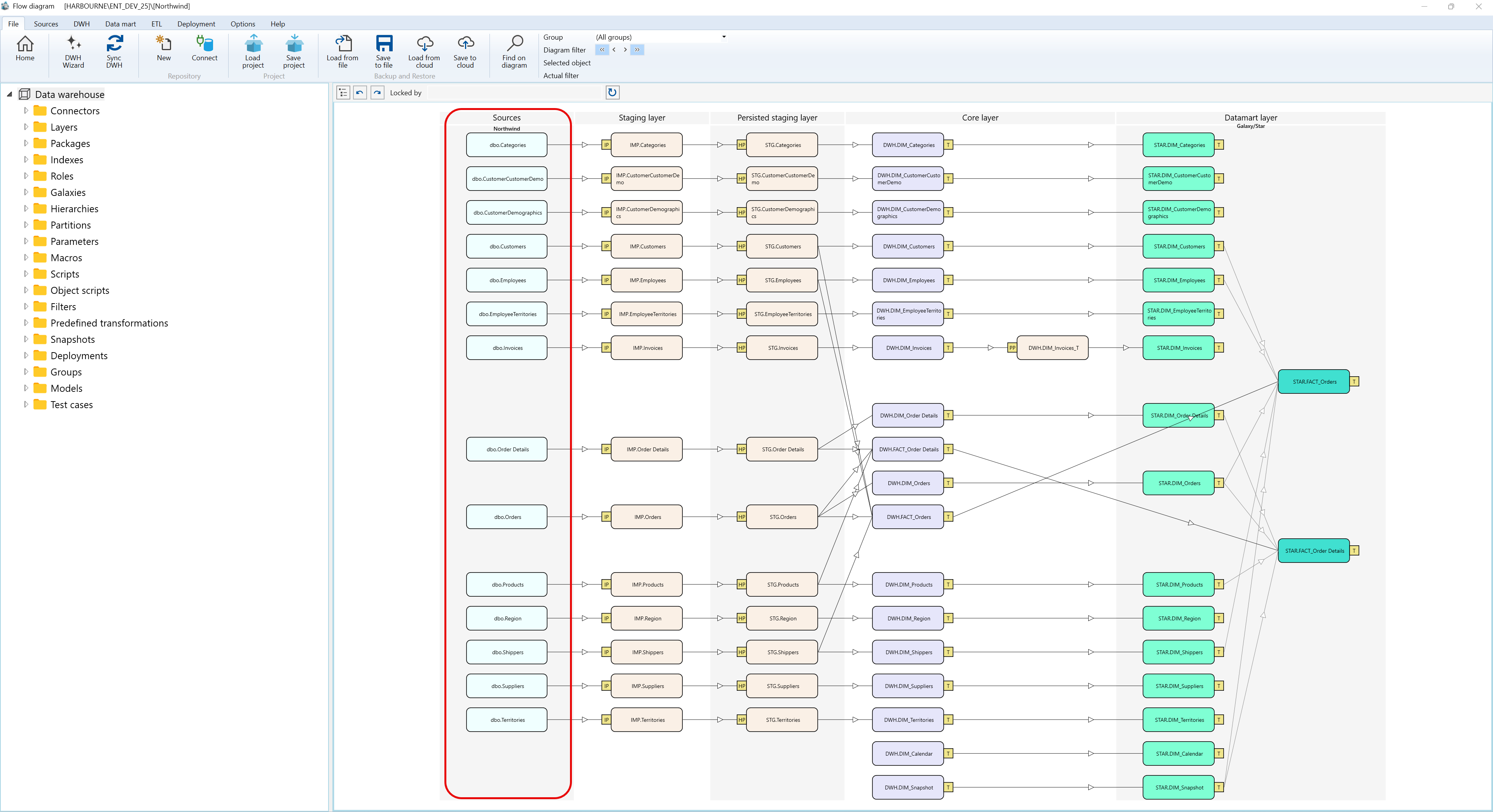Click IP badge of IMP.Categories

tap(606, 145)
